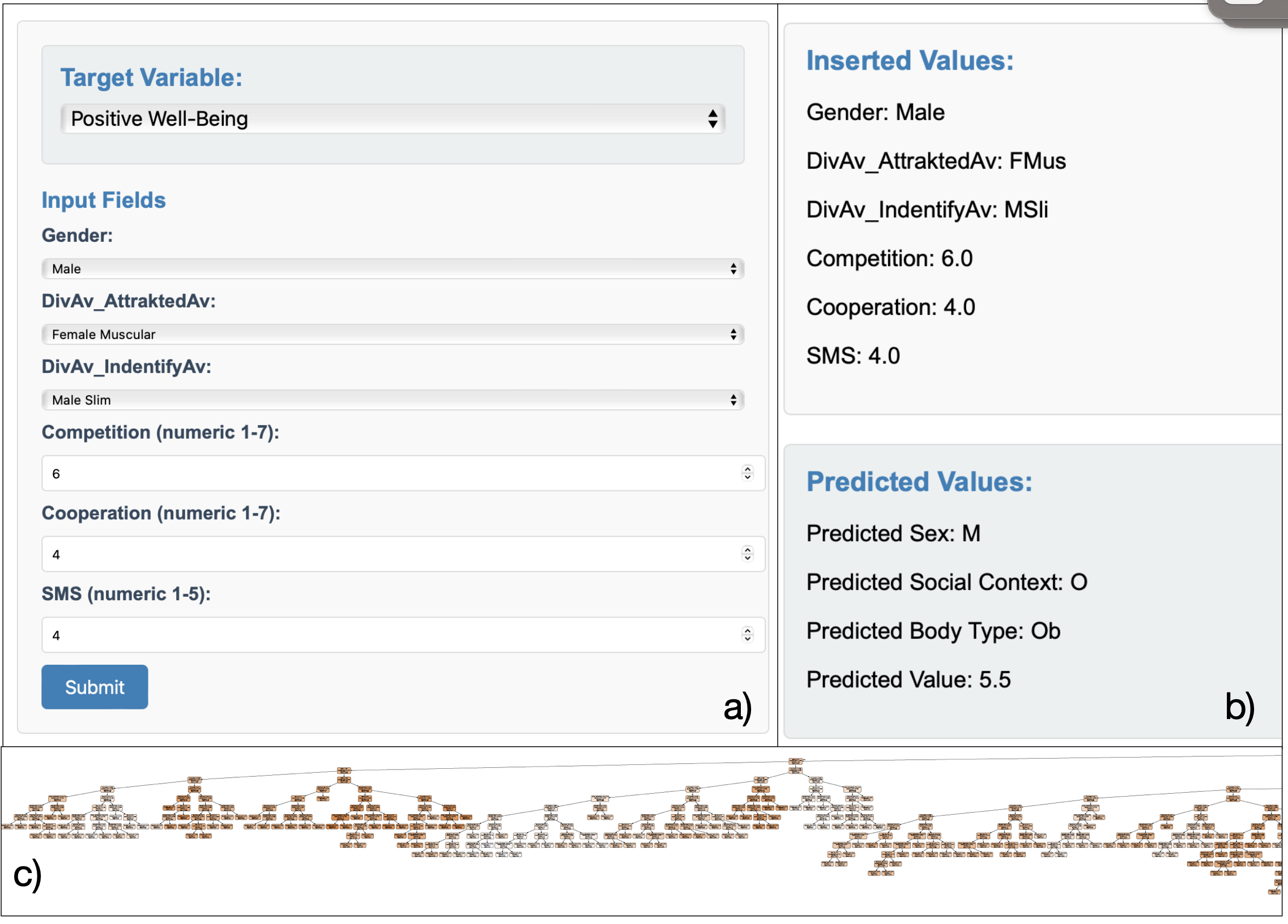Open the Target Variable dropdown
The image size is (1288, 924).
click(x=392, y=119)
